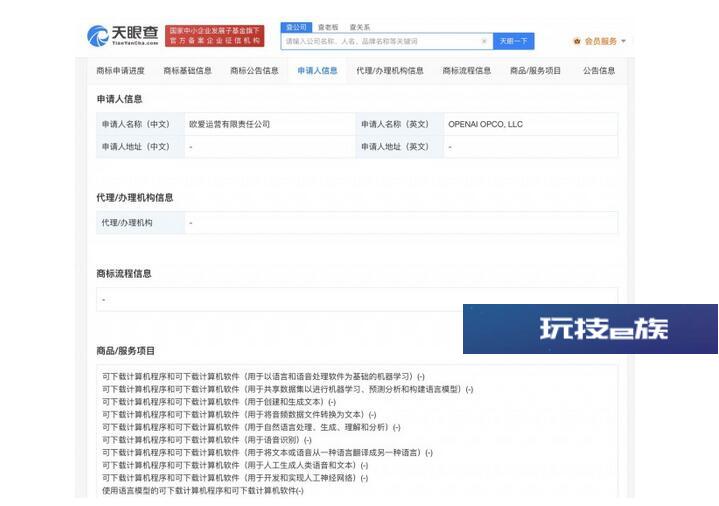719x506 pixels.
Task: Click the 商标流程信息 section heading
Action: point(124,274)
